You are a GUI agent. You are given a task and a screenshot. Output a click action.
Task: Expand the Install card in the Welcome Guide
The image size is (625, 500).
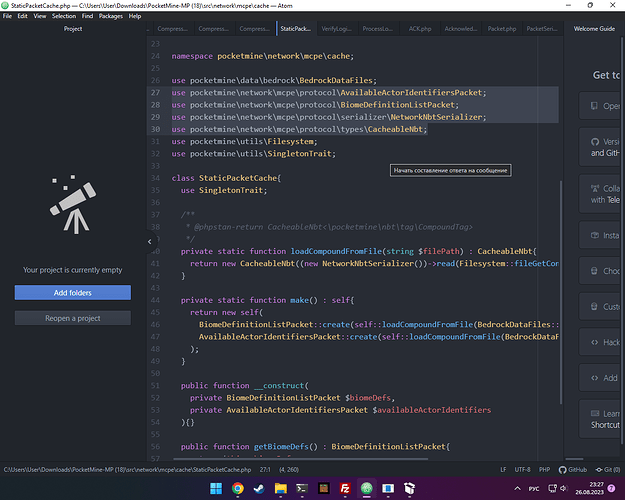coord(603,236)
